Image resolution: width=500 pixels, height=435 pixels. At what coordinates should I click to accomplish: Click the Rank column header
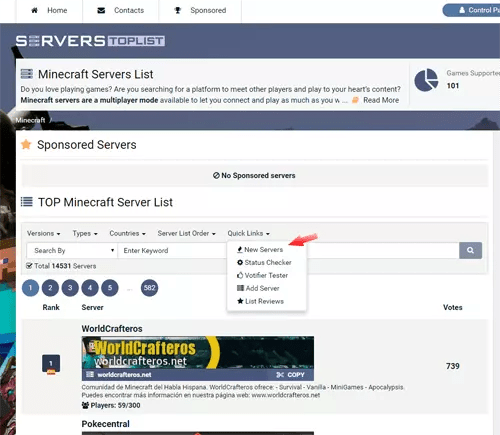click(51, 307)
